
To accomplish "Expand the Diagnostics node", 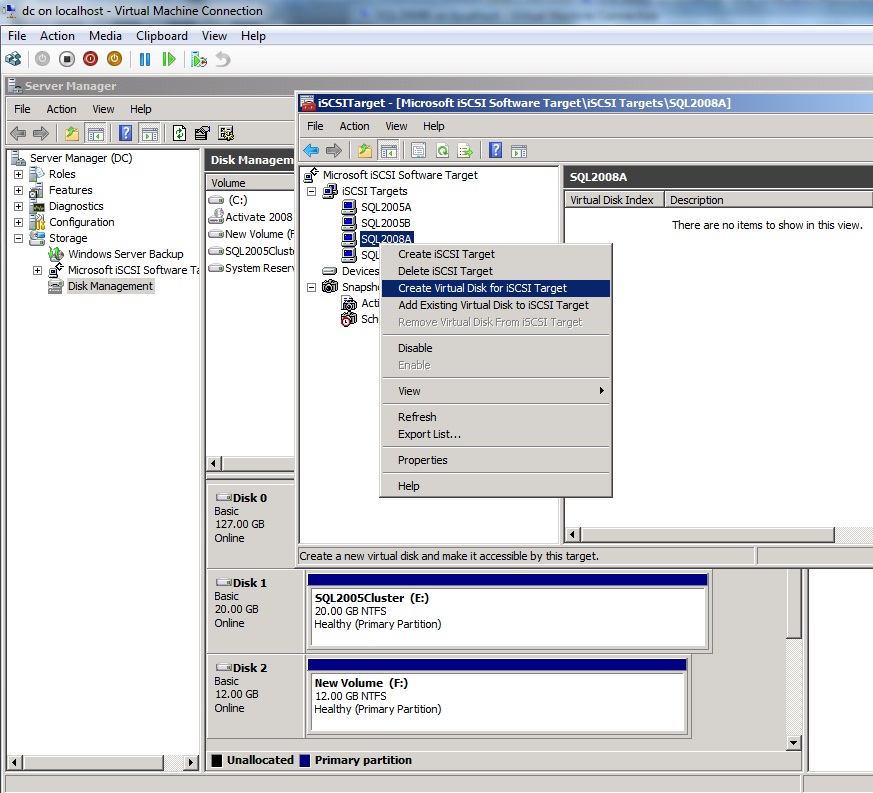I will [x=18, y=207].
